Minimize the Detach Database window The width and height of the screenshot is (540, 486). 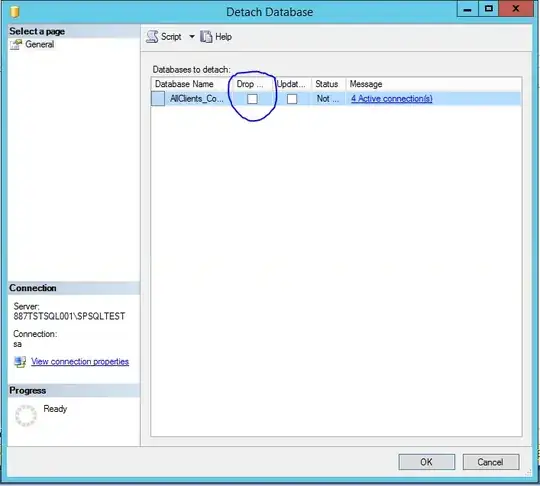click(x=467, y=9)
